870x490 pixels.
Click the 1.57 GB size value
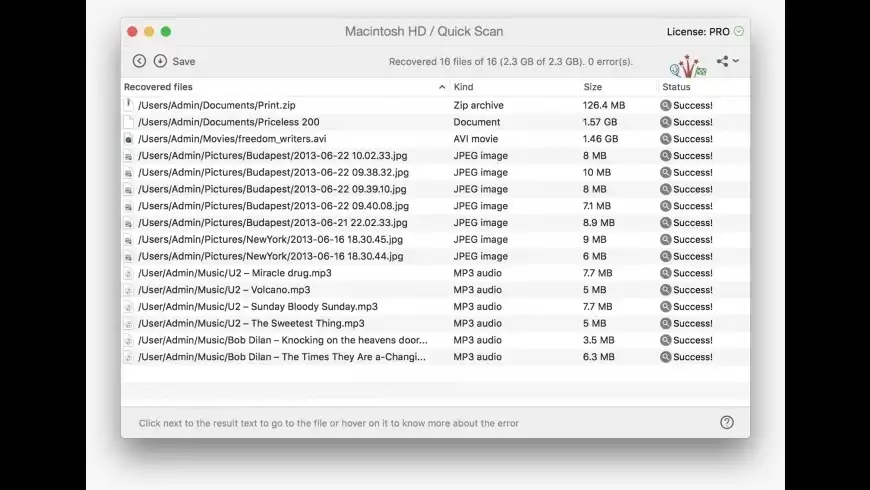[600, 122]
